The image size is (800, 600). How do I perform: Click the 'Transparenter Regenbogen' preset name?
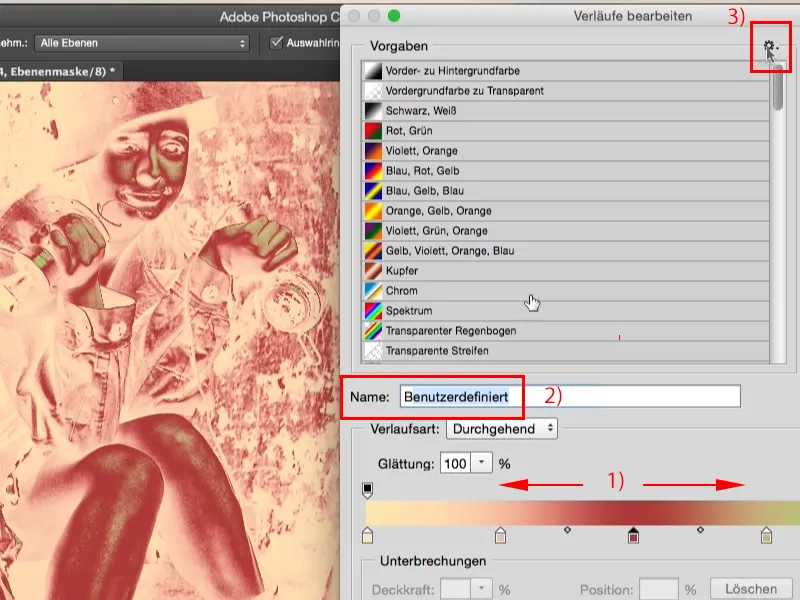(451, 331)
